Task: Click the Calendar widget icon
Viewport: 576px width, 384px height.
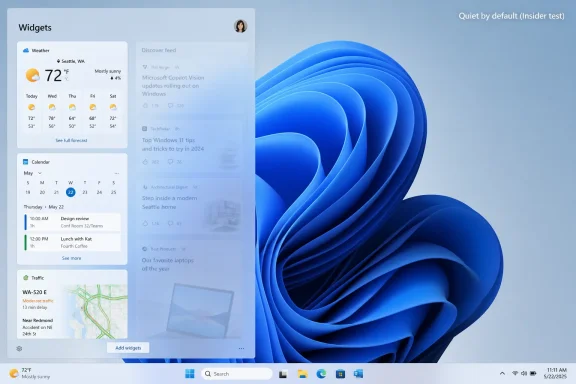Action: coord(26,162)
